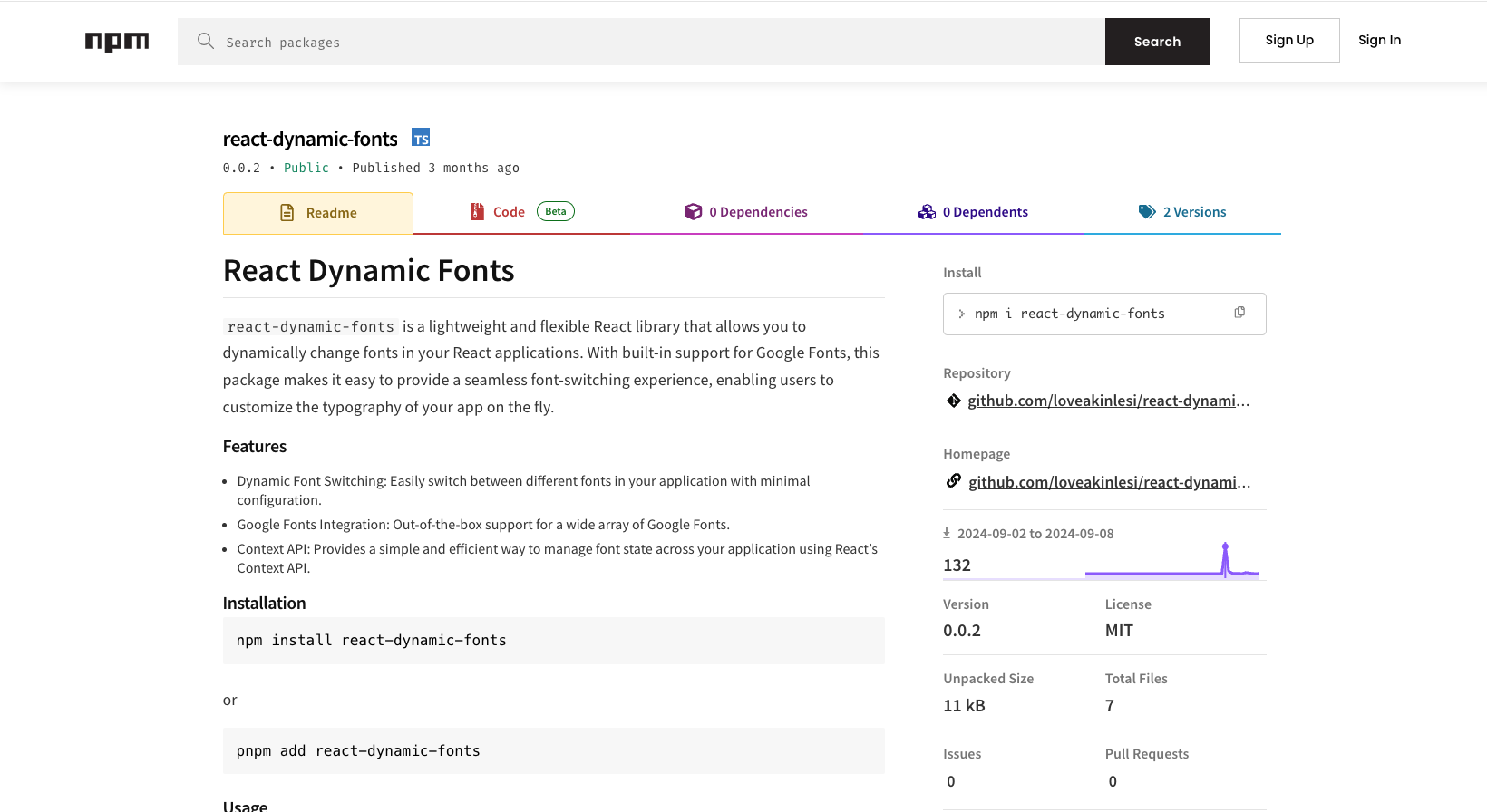Image resolution: width=1487 pixels, height=812 pixels.
Task: Open the Homepage GitHub link
Action: (x=1110, y=482)
